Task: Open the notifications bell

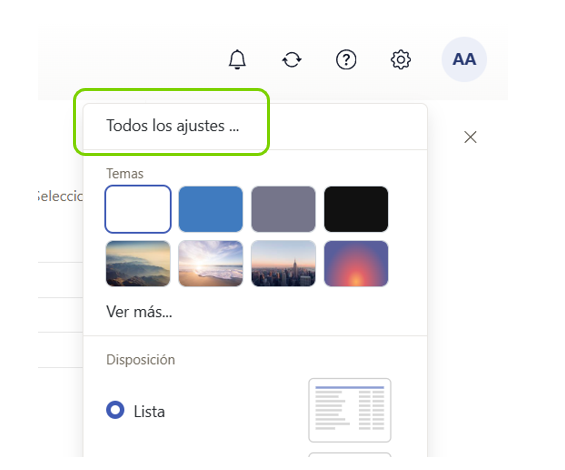Action: tap(237, 59)
